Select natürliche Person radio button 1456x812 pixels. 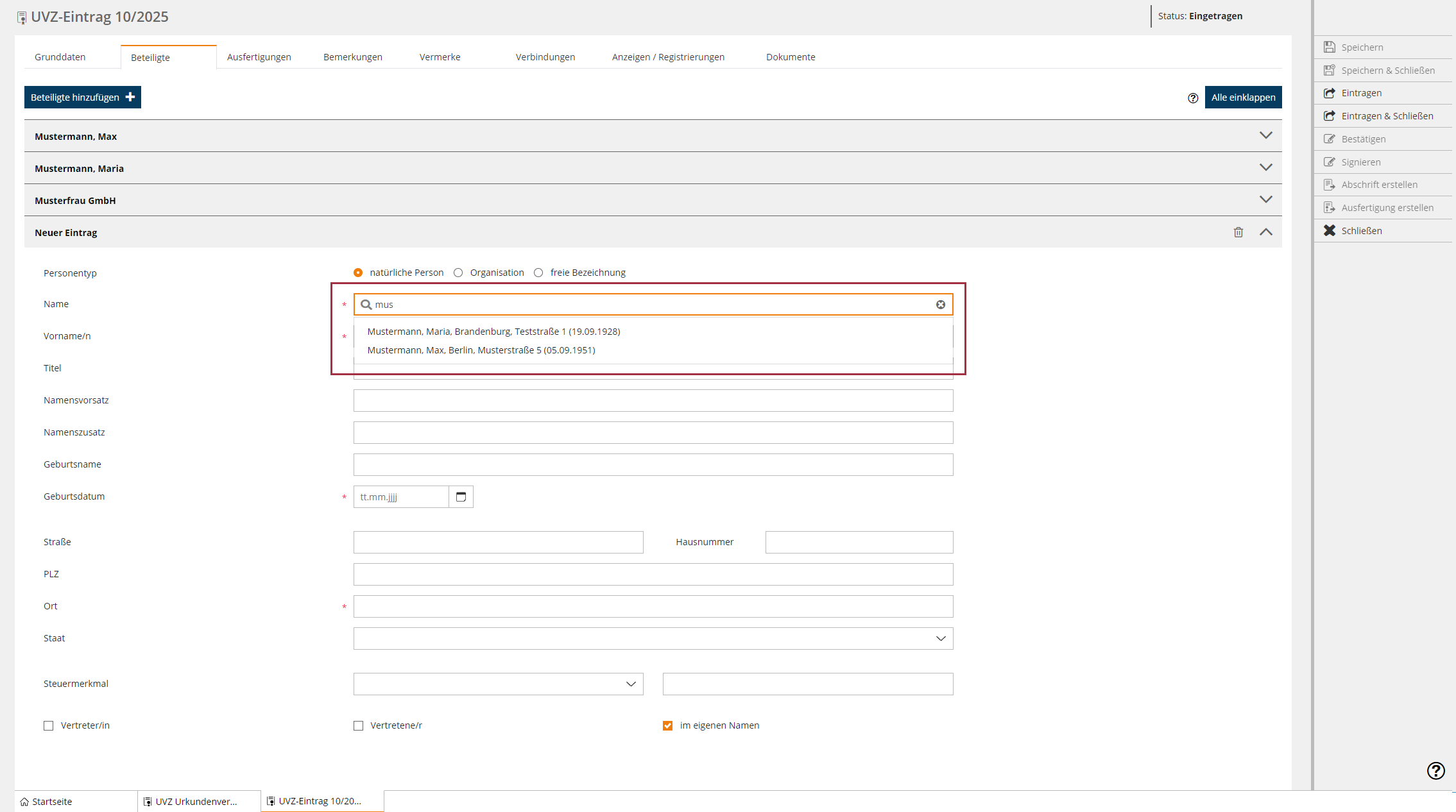tap(358, 273)
